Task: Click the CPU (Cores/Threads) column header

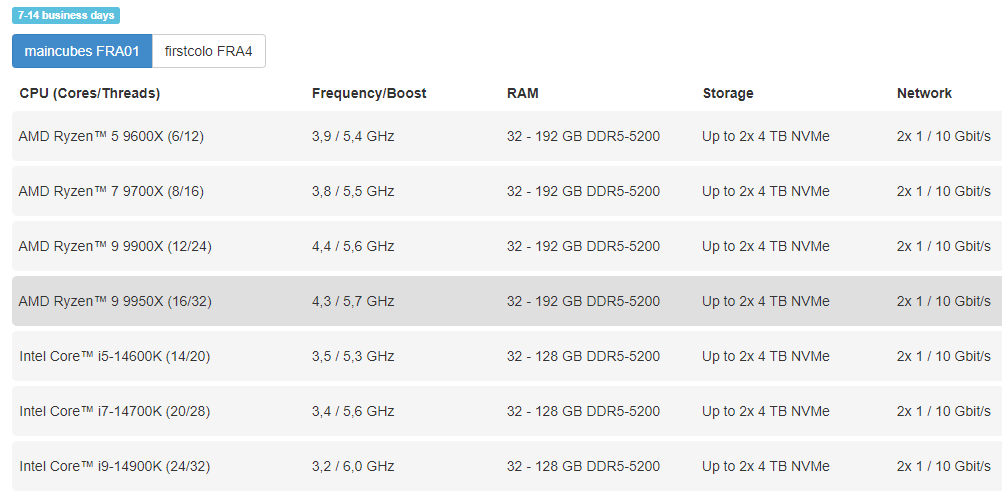Action: (x=89, y=93)
